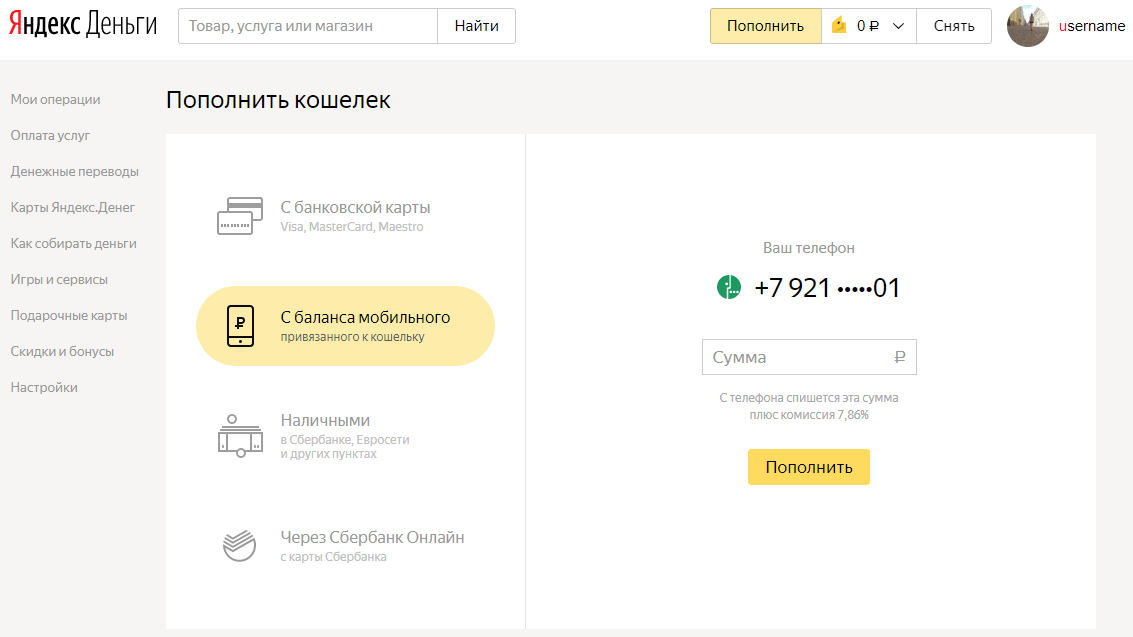Focus the Товар, услуга или магазин search field
Viewport: 1133px width, 637px height.
point(308,26)
